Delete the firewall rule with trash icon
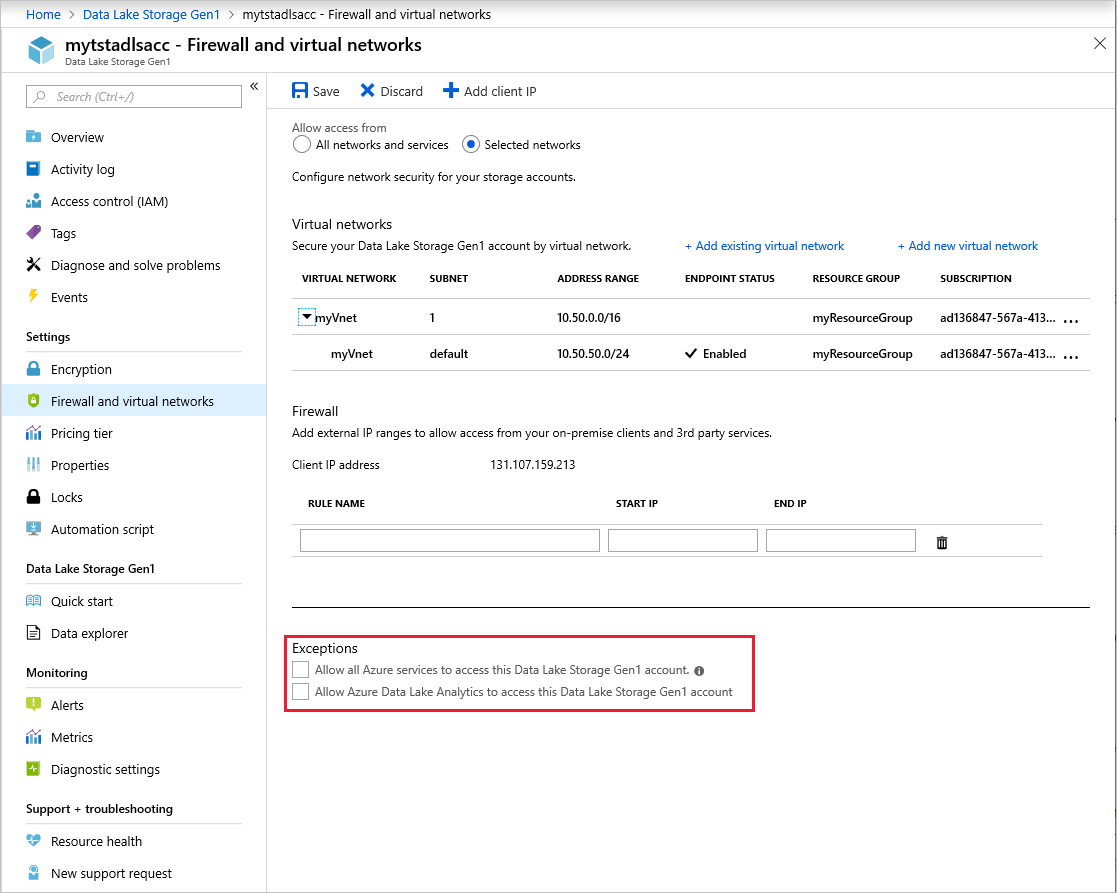This screenshot has width=1117, height=893. tap(941, 542)
